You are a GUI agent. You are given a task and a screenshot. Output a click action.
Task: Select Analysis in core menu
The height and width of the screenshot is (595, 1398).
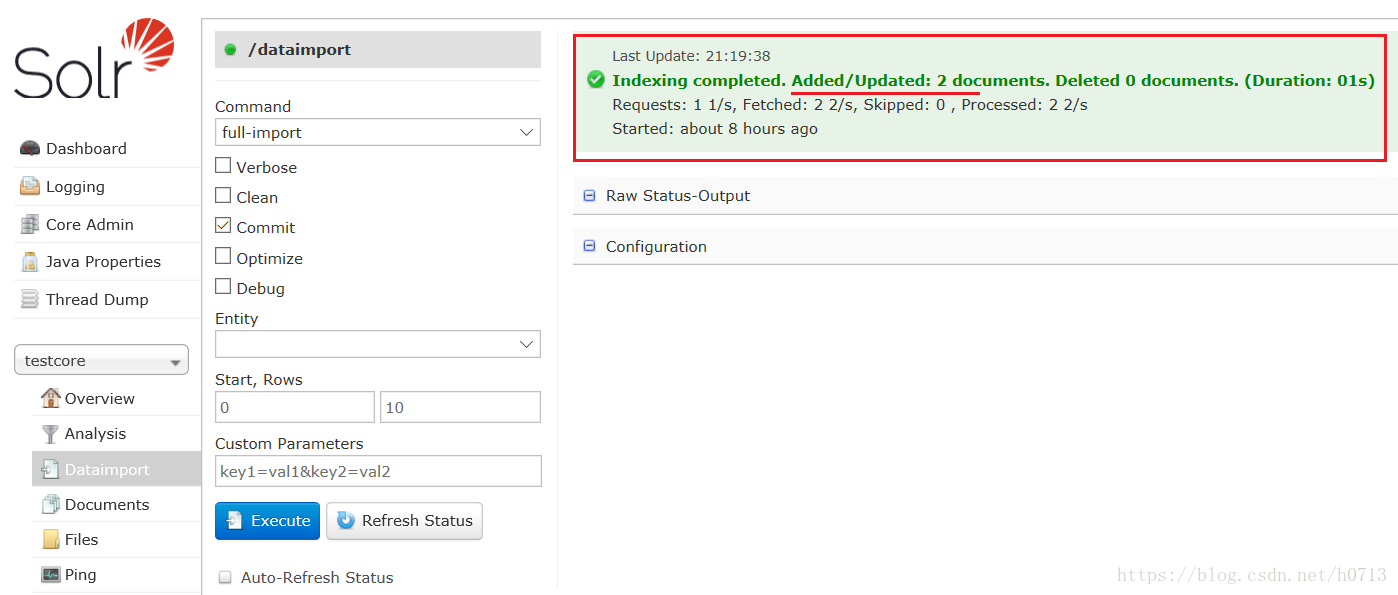[x=95, y=434]
